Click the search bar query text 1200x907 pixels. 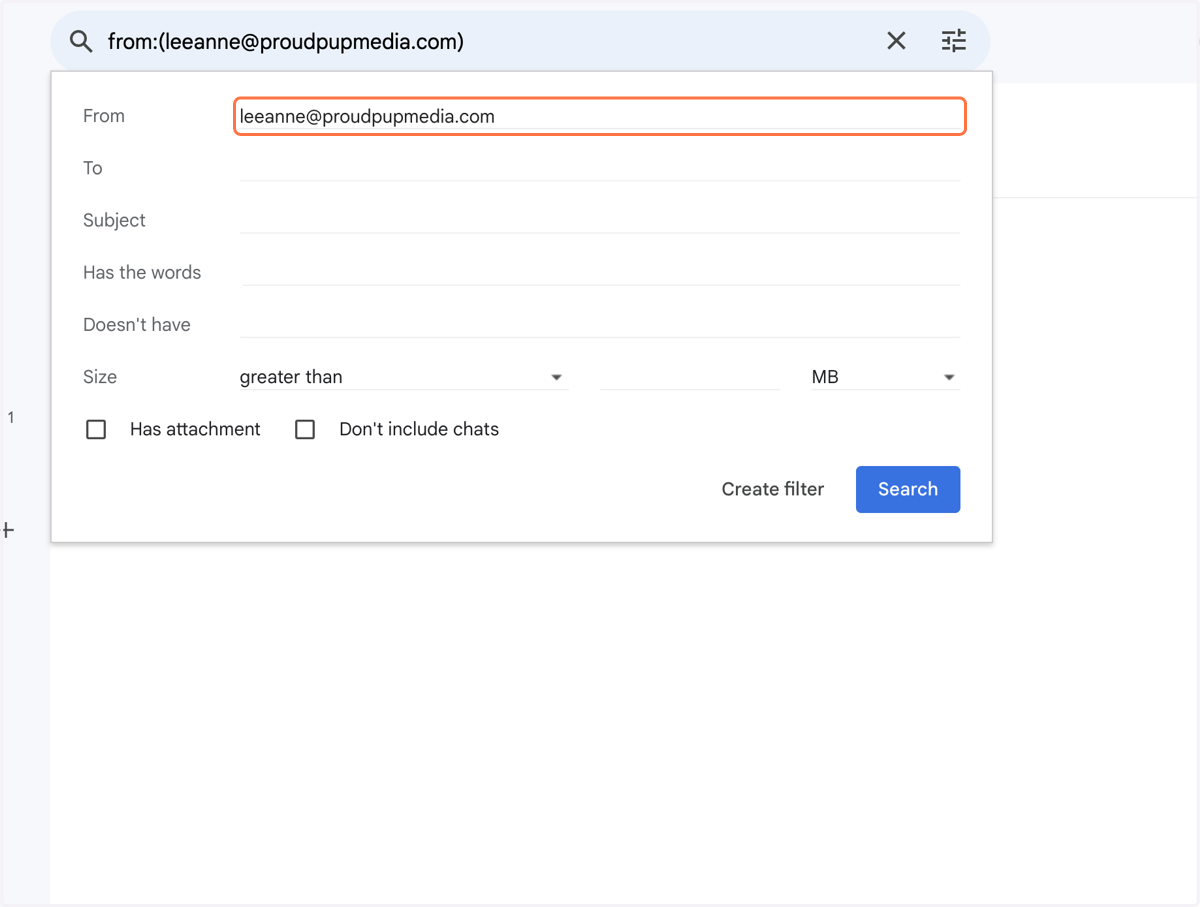286,41
